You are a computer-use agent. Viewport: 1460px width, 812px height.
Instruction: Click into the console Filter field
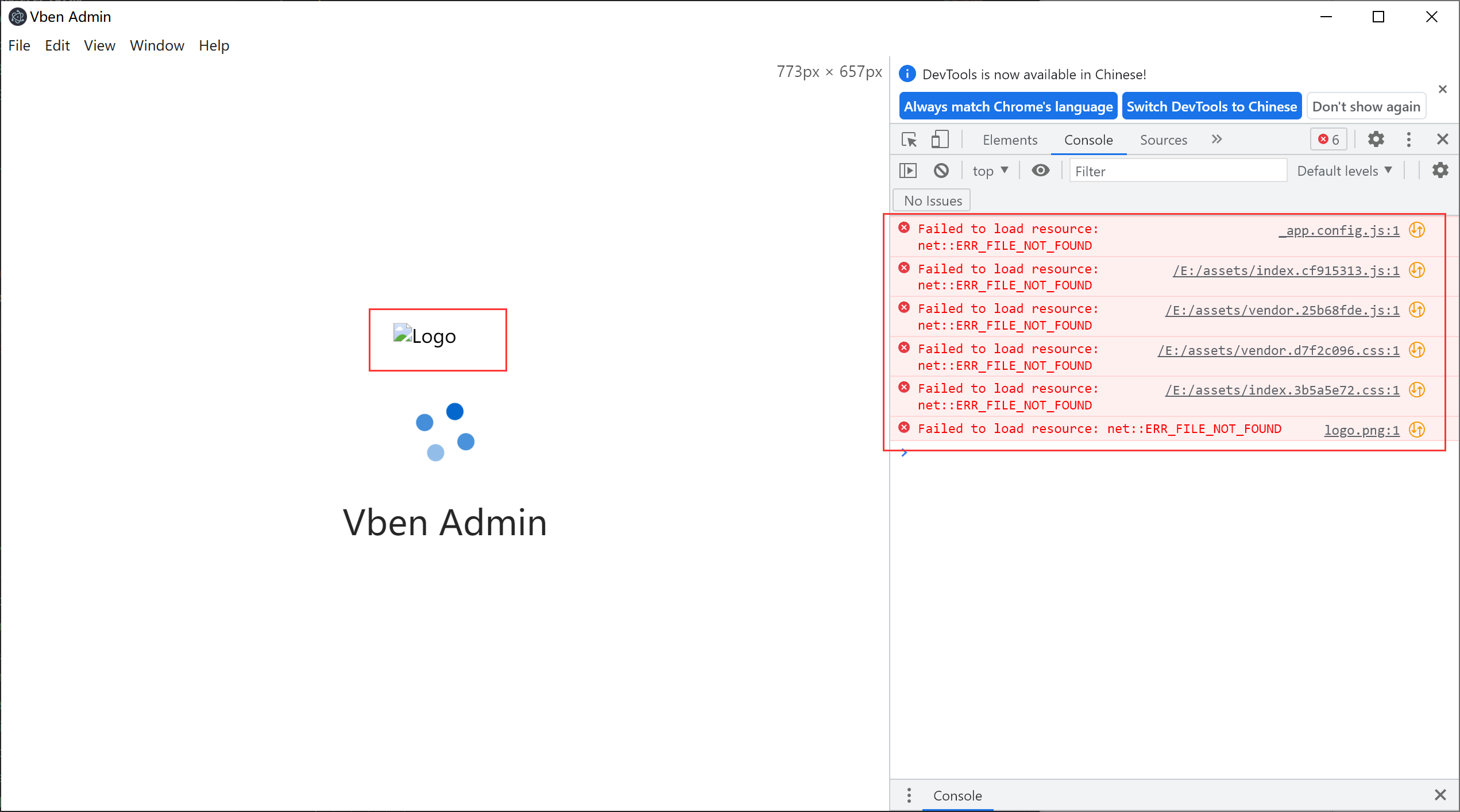coord(1177,171)
